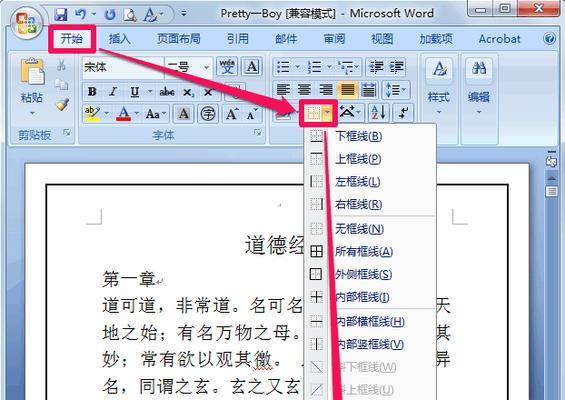Open the 视图 tab
Screen dimensions: 565x400
(382, 39)
